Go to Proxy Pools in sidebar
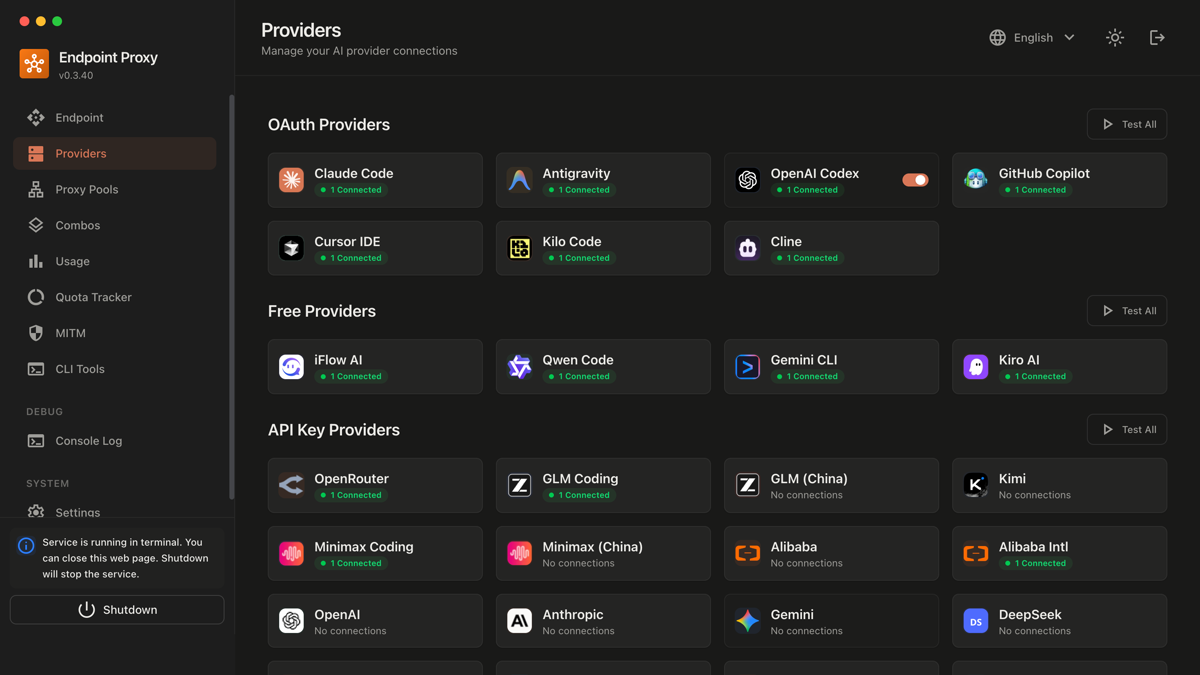The height and width of the screenshot is (675, 1200). [x=115, y=190]
